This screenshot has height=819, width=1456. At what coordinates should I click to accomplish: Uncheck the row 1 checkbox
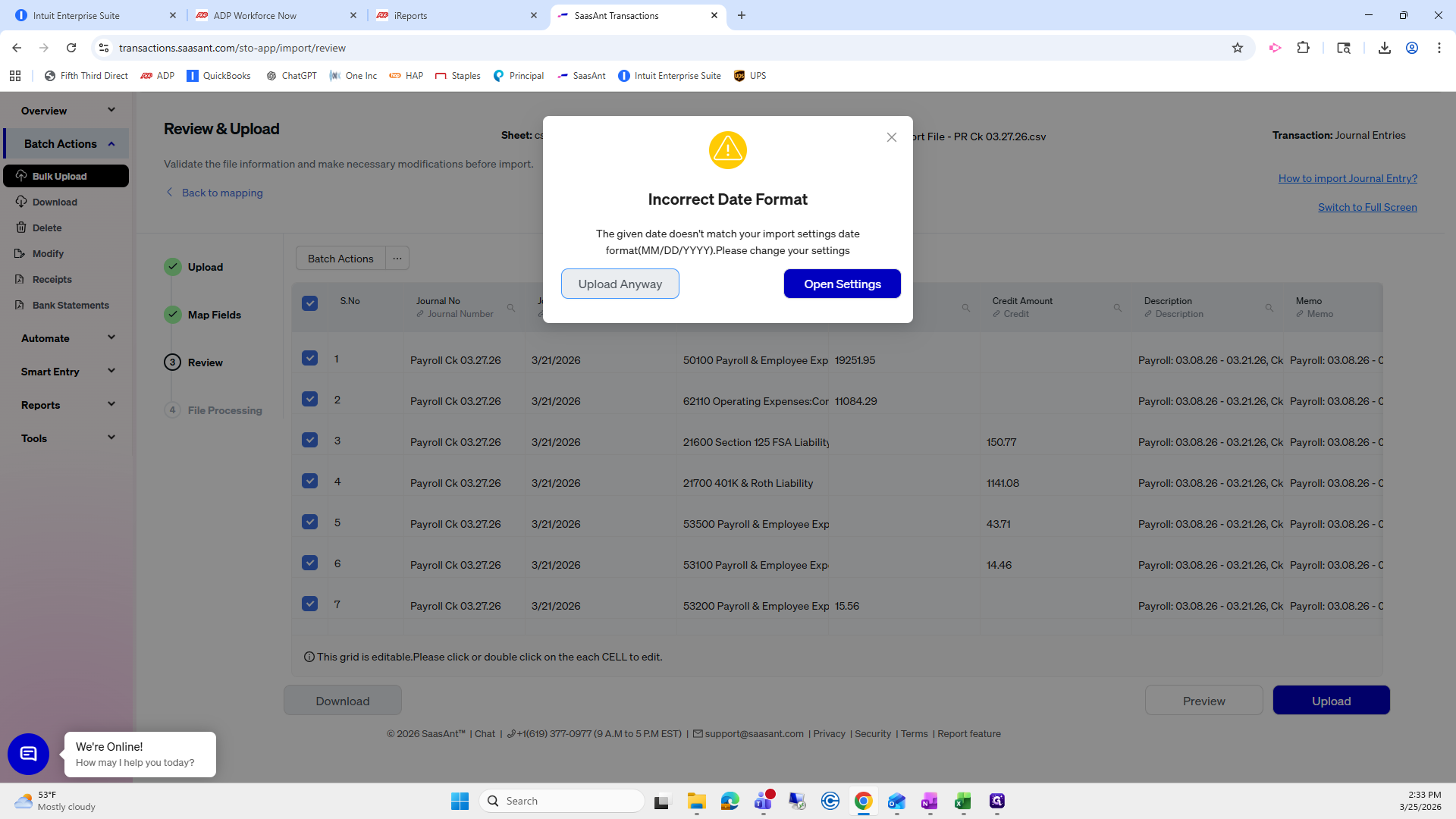click(x=309, y=358)
